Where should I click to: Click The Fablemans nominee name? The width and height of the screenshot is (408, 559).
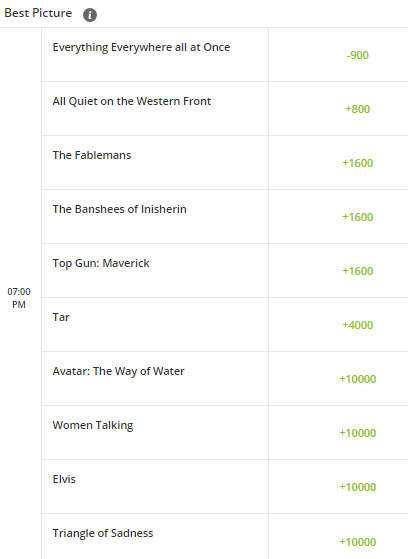(92, 155)
